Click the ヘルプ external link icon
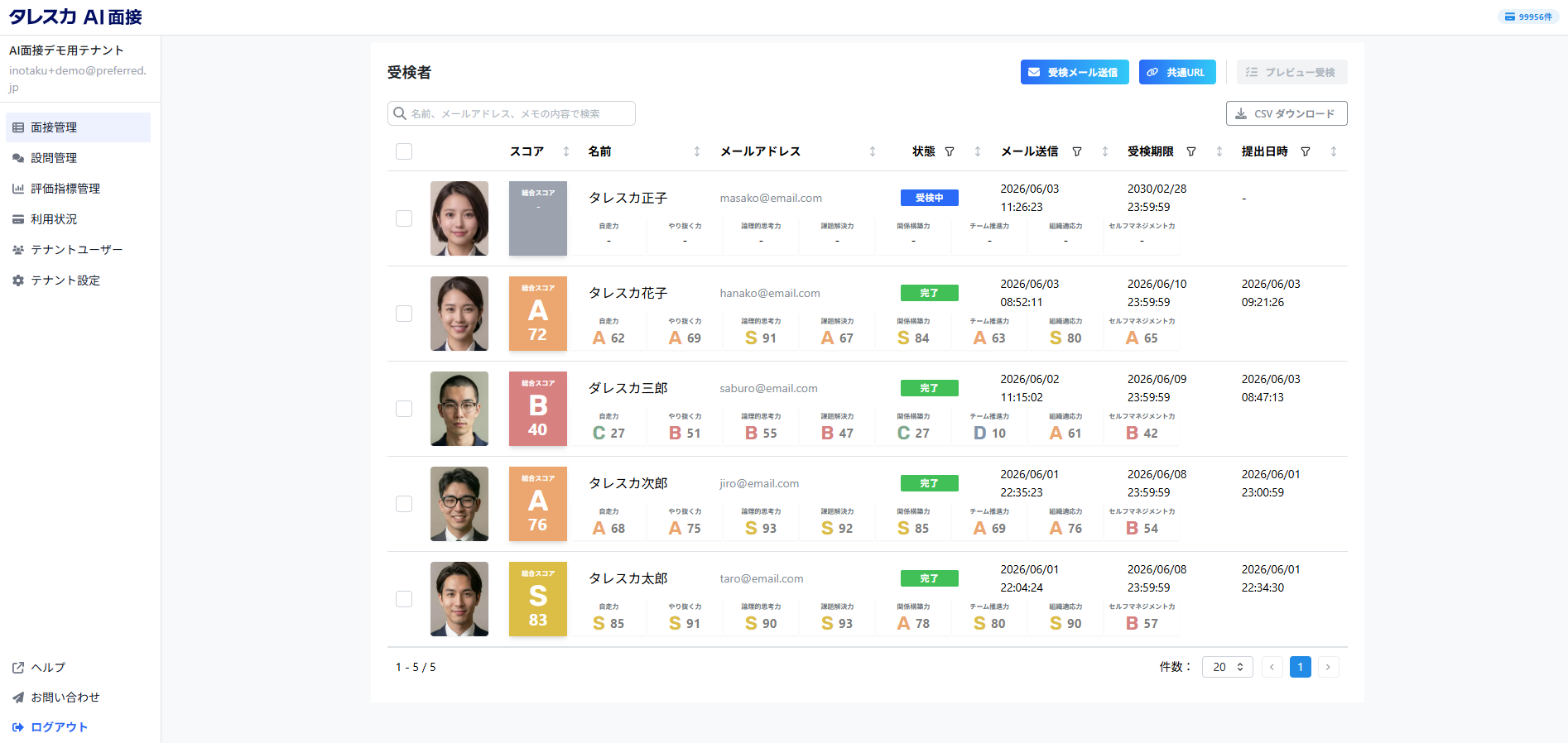Screen dimensions: 1568x743 click(18, 668)
